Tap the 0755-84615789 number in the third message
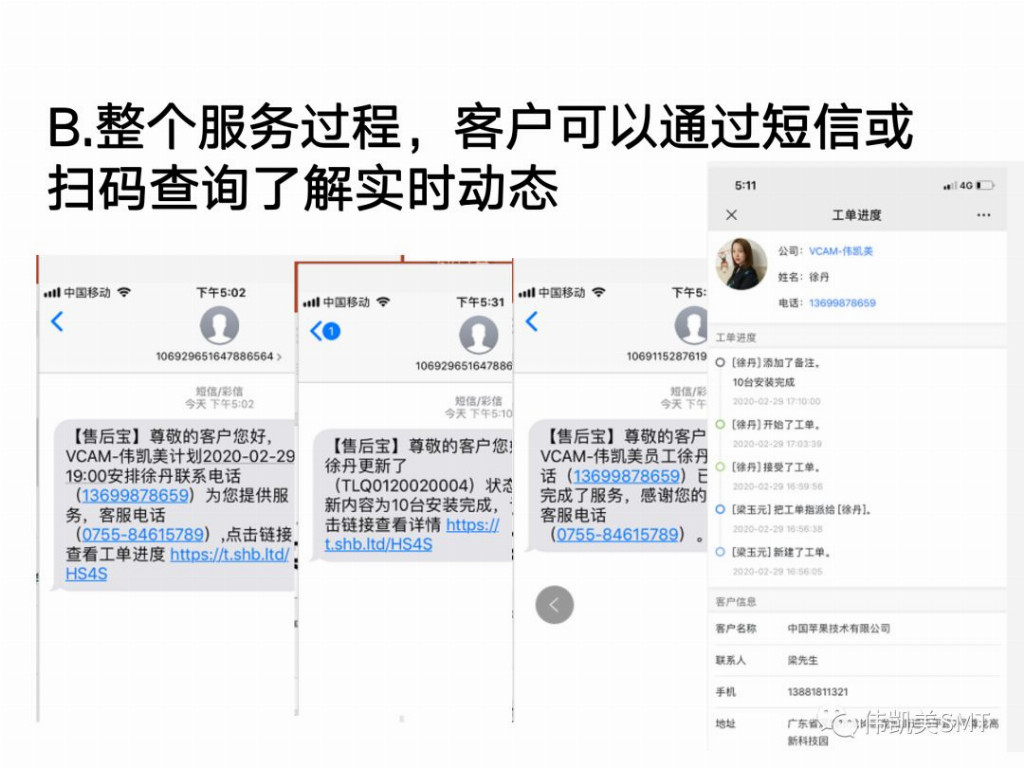Screen dimensions: 1024x768 coord(617,534)
